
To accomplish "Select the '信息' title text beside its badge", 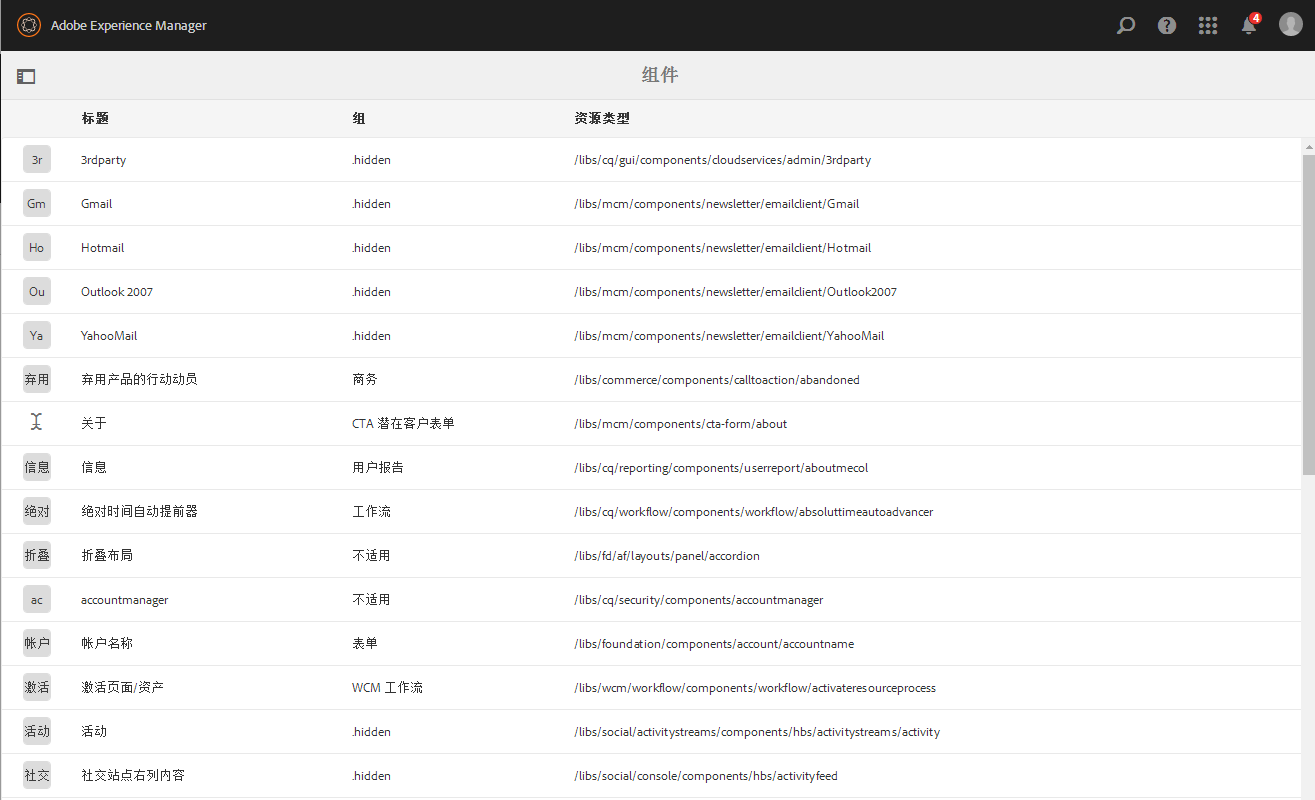I will click(94, 468).
